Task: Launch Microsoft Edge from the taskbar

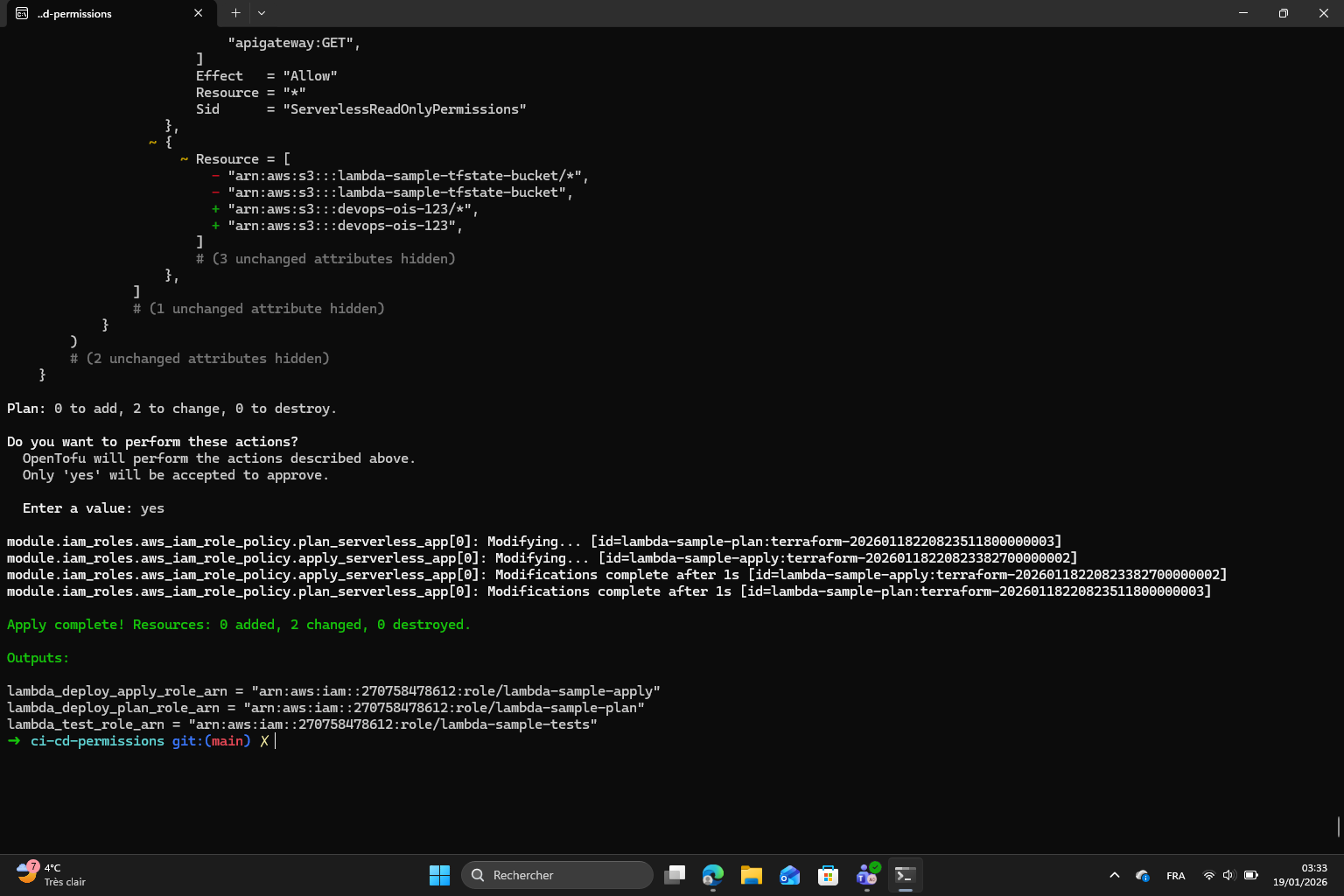Action: (x=713, y=874)
